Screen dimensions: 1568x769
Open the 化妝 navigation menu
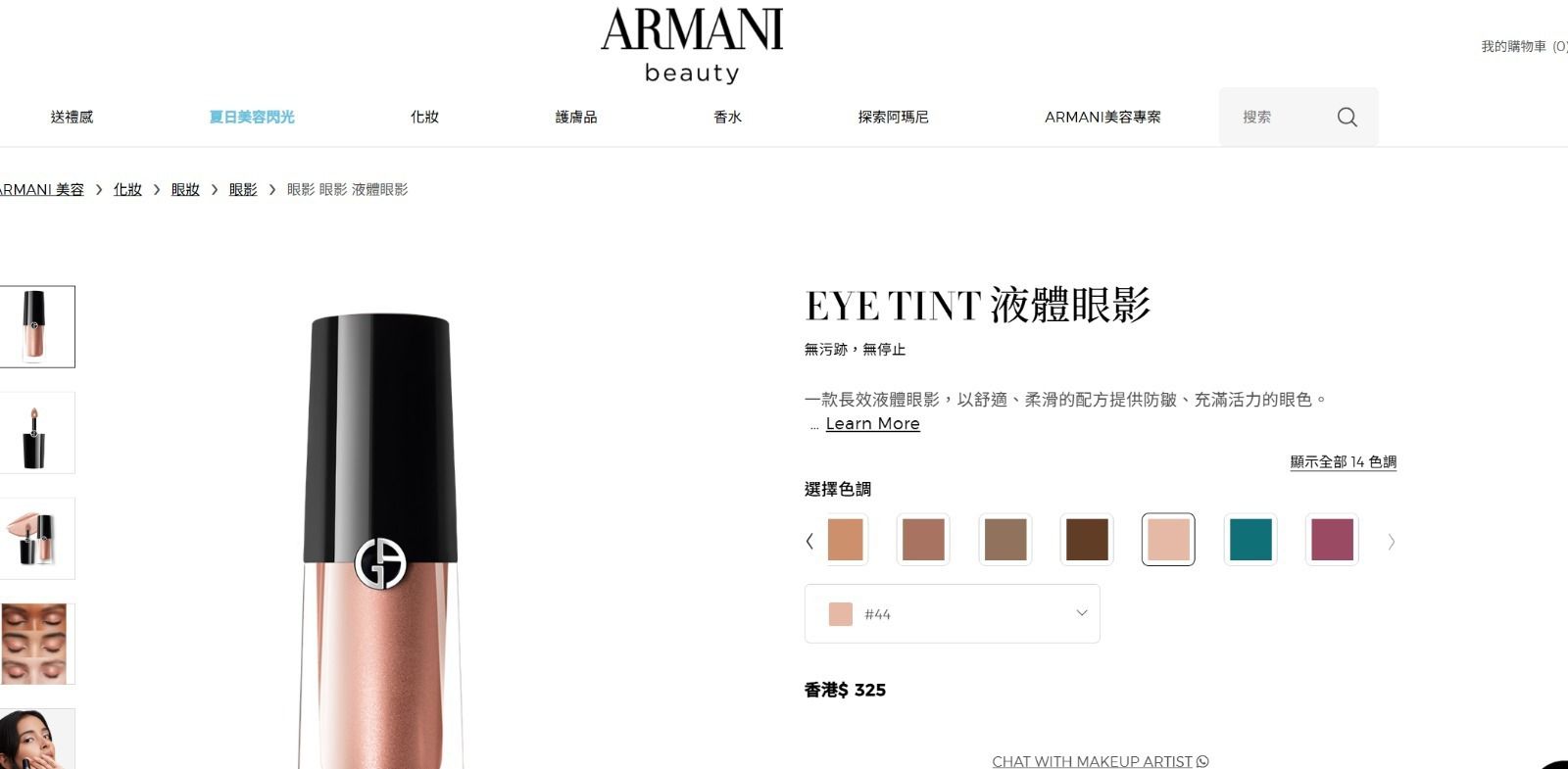click(x=424, y=117)
